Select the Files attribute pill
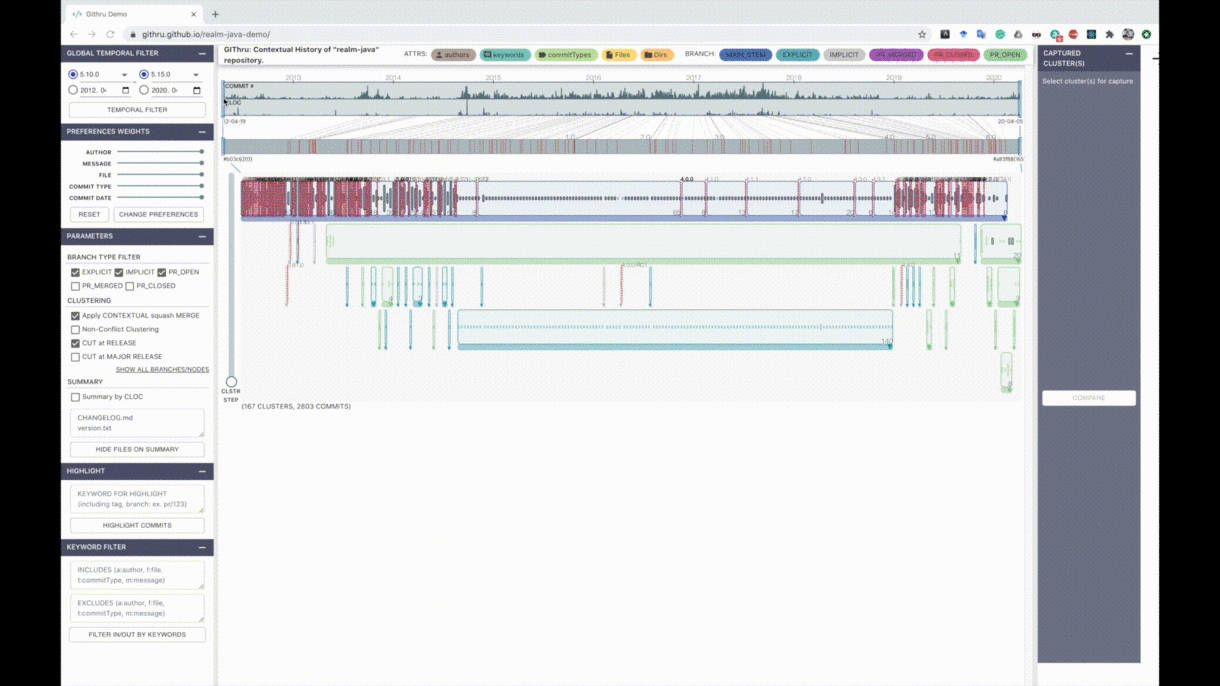The height and width of the screenshot is (686, 1220). point(619,55)
